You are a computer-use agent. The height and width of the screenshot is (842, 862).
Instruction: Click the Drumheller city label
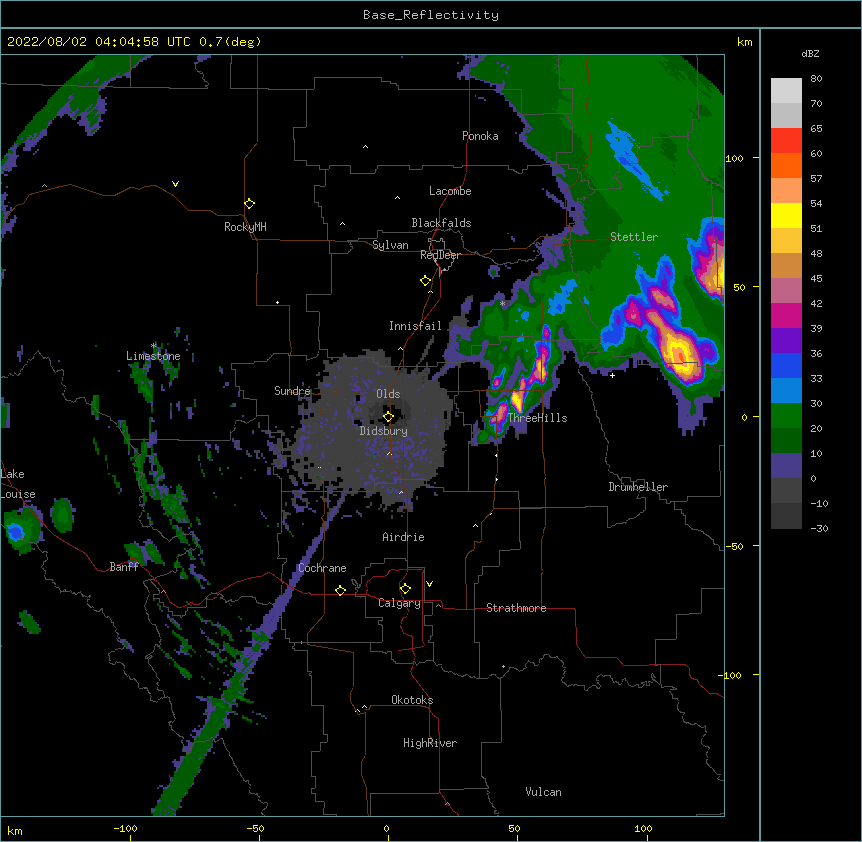638,487
